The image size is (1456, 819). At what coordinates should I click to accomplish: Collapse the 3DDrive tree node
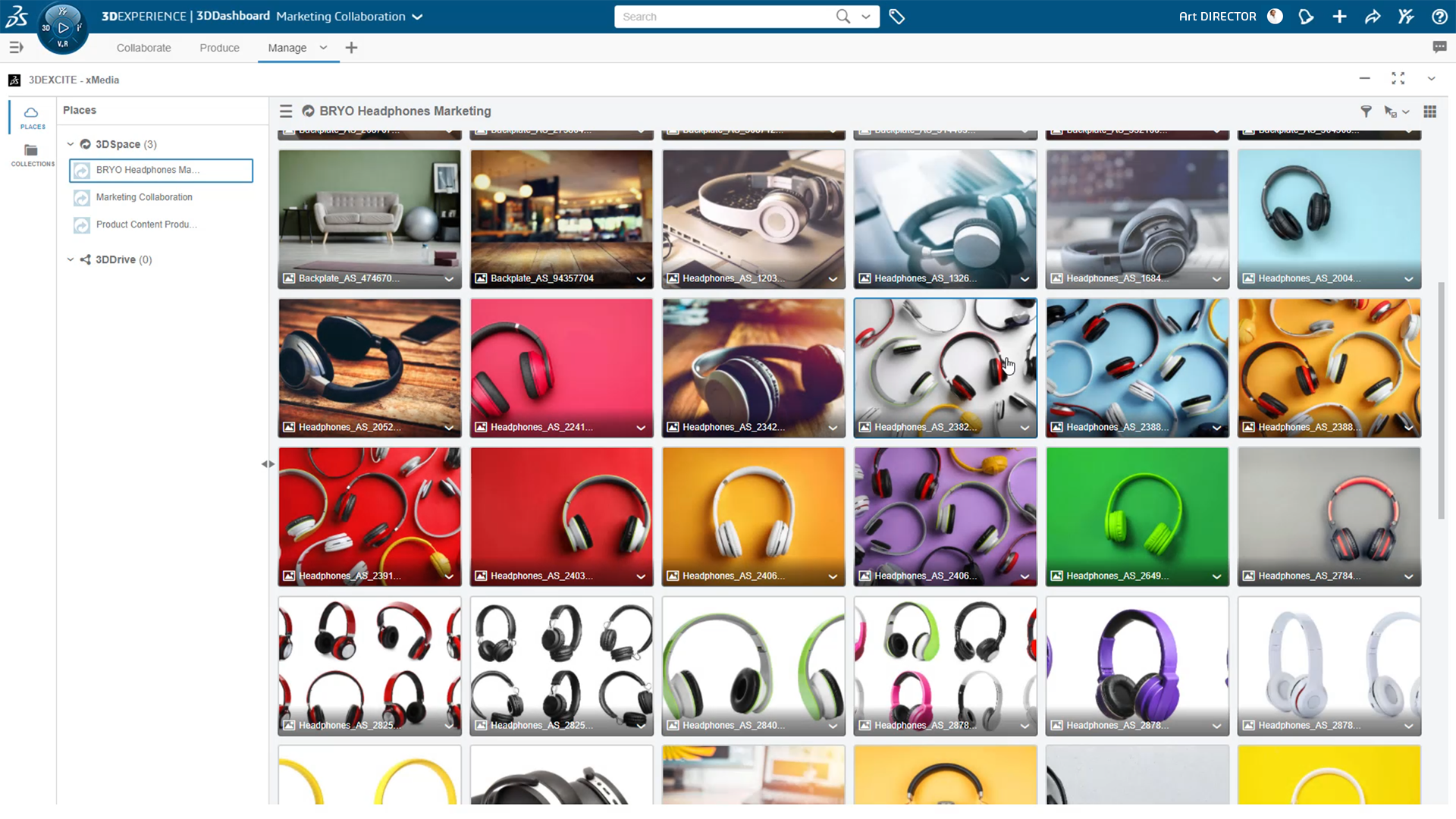71,259
